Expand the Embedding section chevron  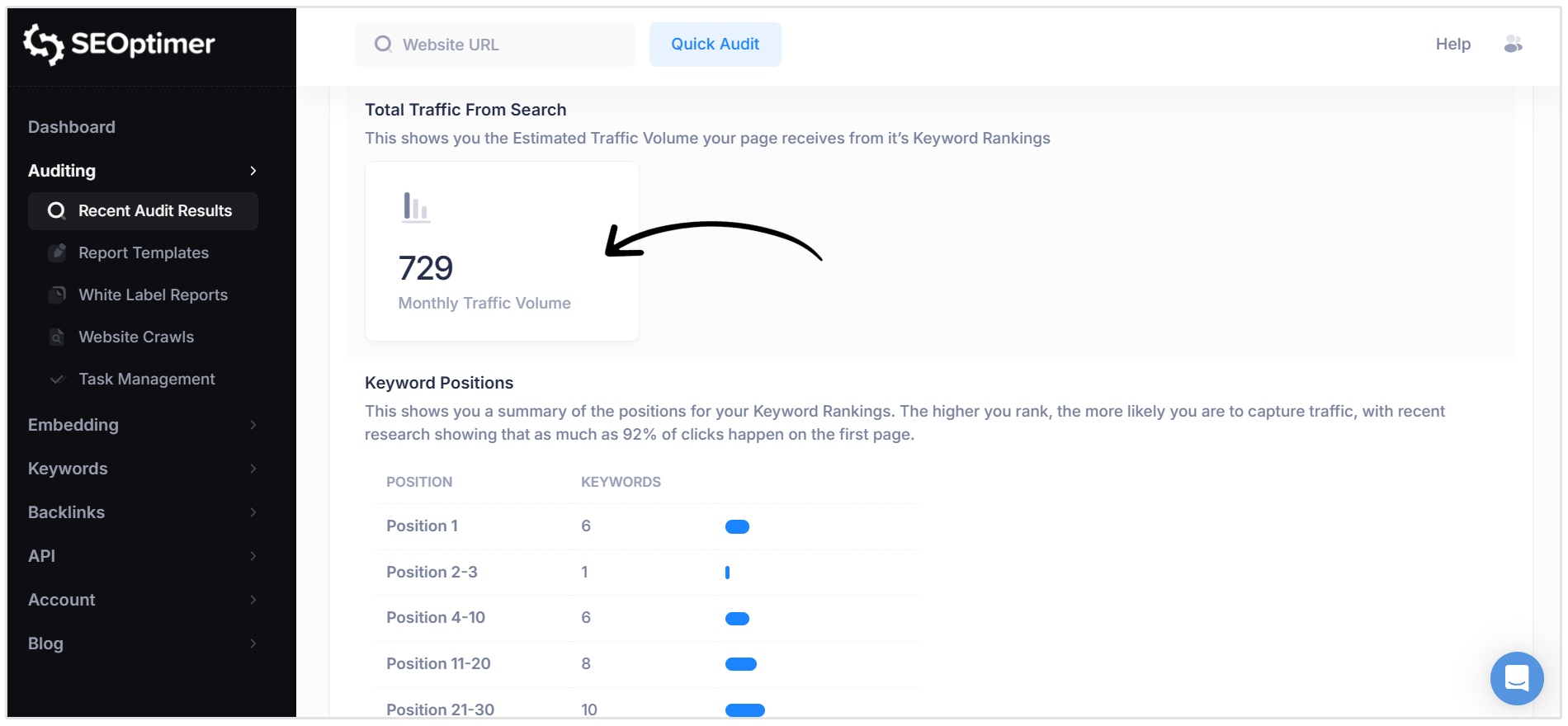coord(253,425)
